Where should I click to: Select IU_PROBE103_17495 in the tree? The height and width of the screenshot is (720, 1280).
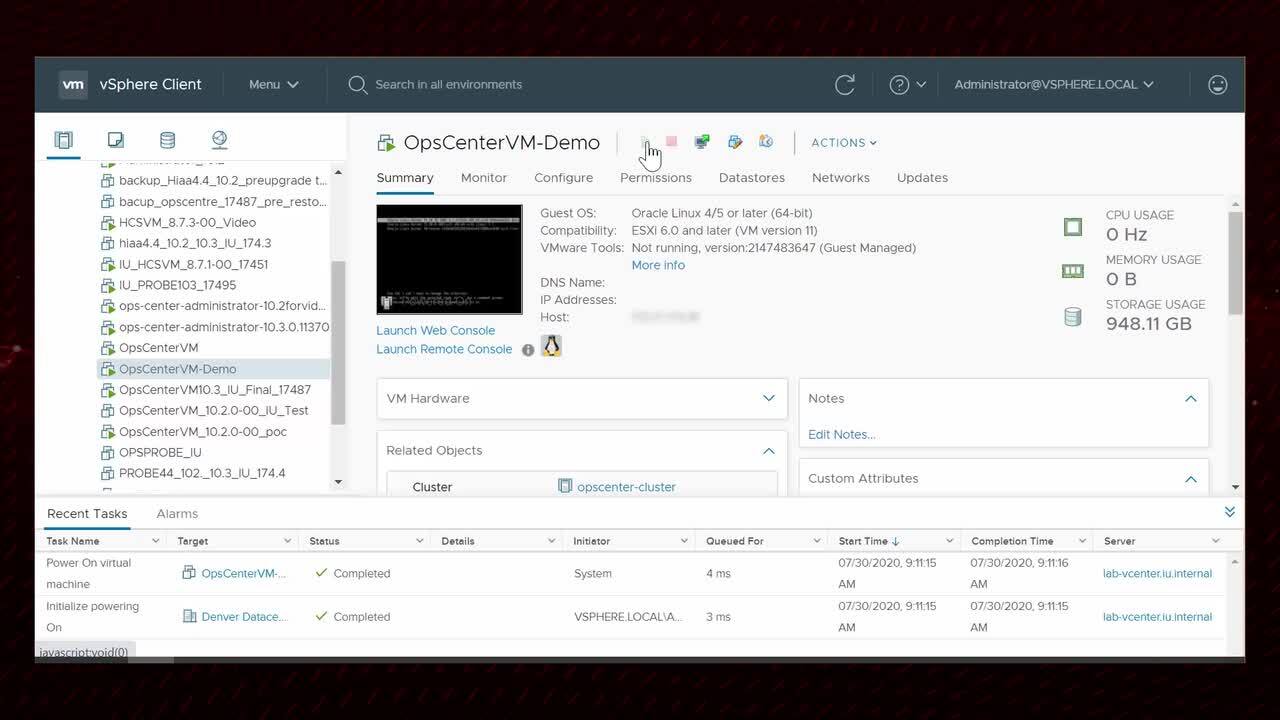[177, 285]
